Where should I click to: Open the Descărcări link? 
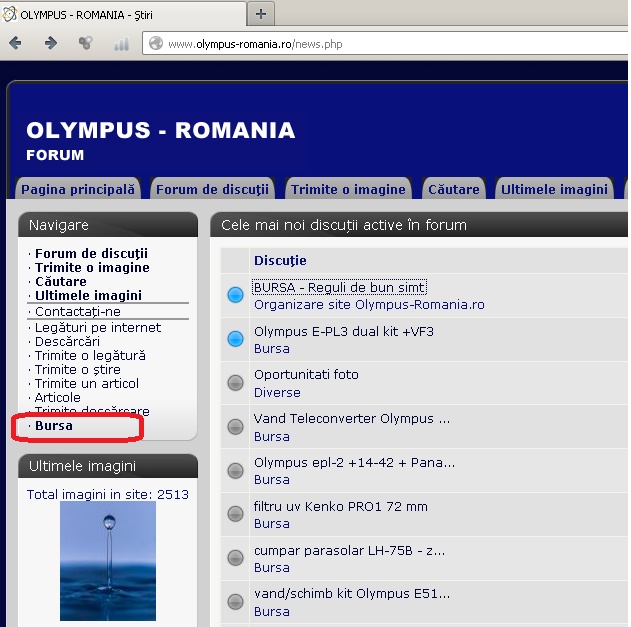(67, 342)
